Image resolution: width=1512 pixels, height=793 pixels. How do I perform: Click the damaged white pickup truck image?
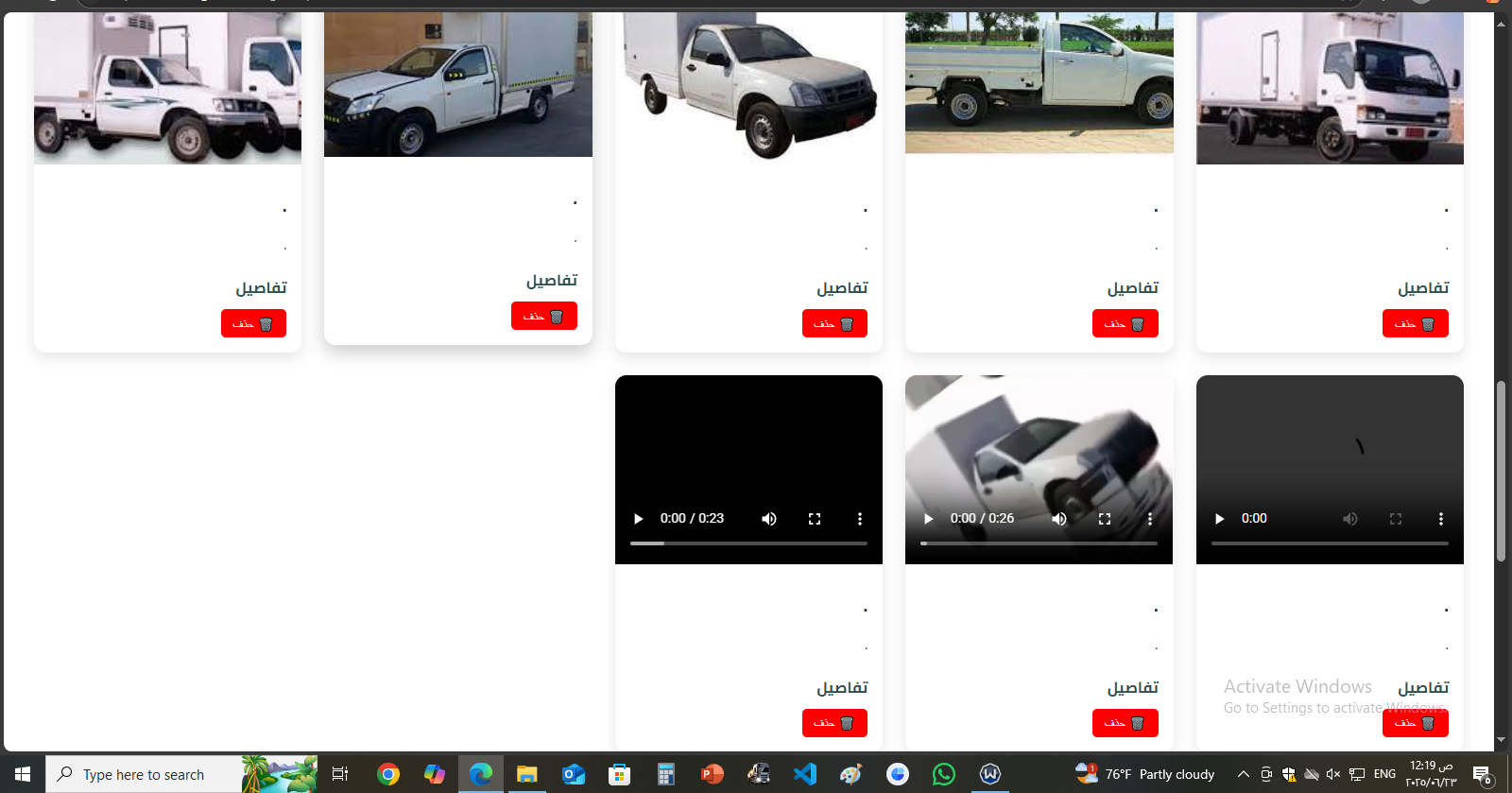pos(457,85)
